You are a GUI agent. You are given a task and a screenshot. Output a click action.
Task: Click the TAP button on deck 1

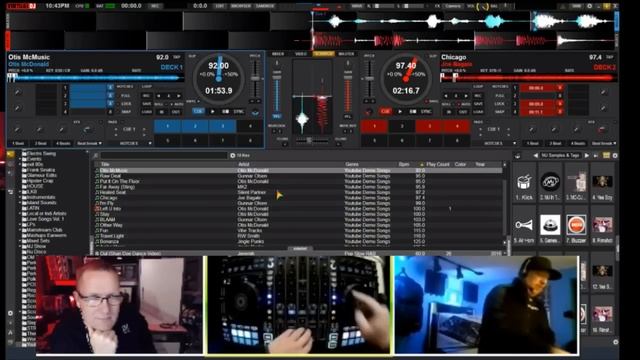coord(177,58)
